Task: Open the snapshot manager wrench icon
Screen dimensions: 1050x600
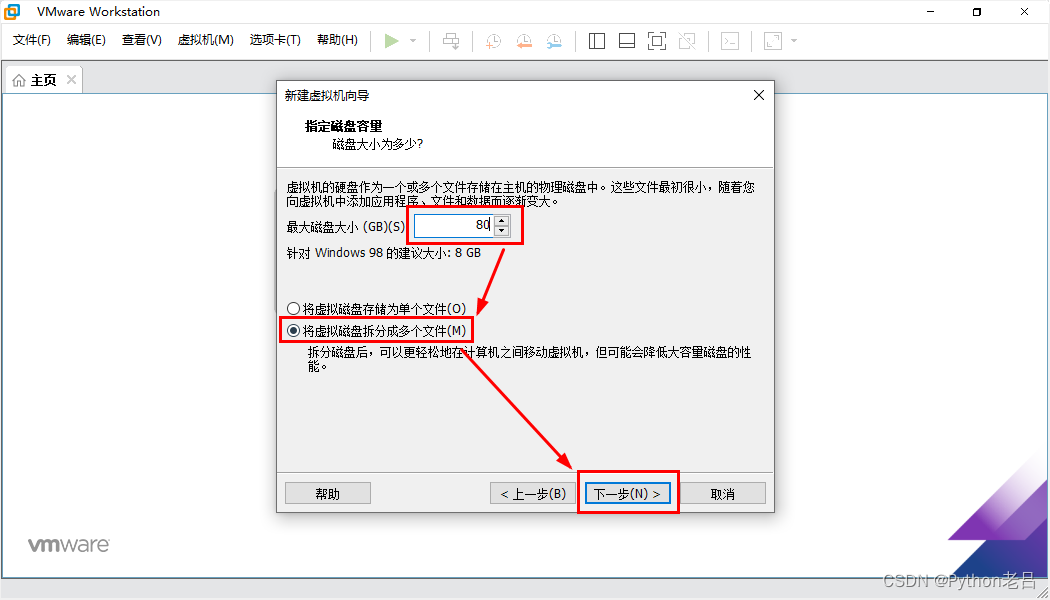Action: coord(554,41)
